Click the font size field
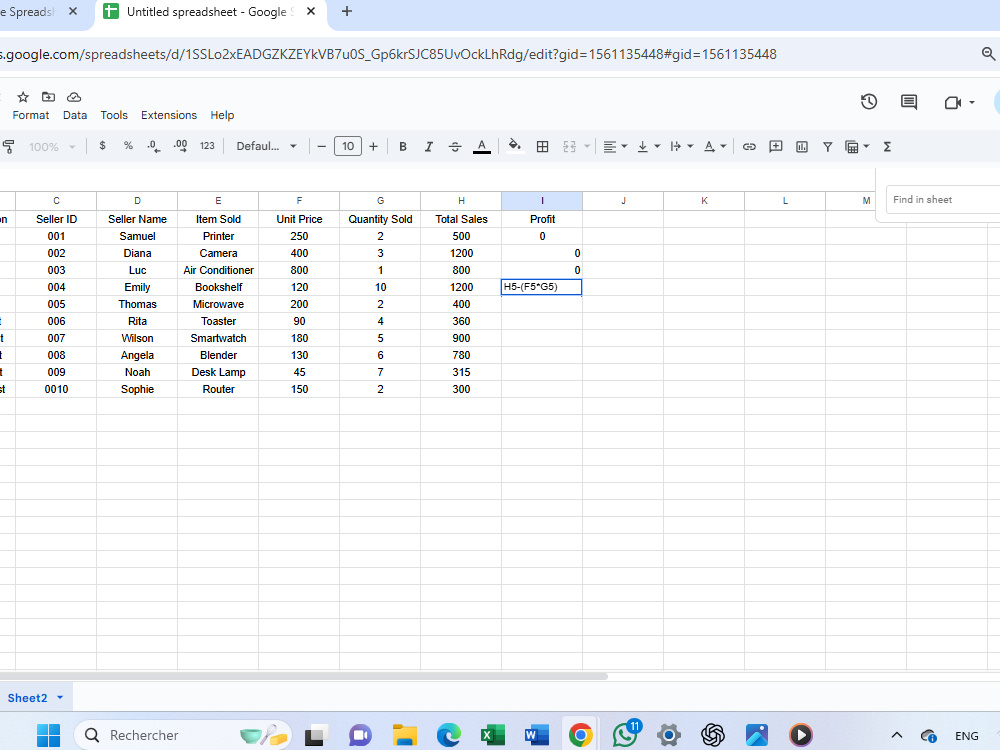 point(348,146)
